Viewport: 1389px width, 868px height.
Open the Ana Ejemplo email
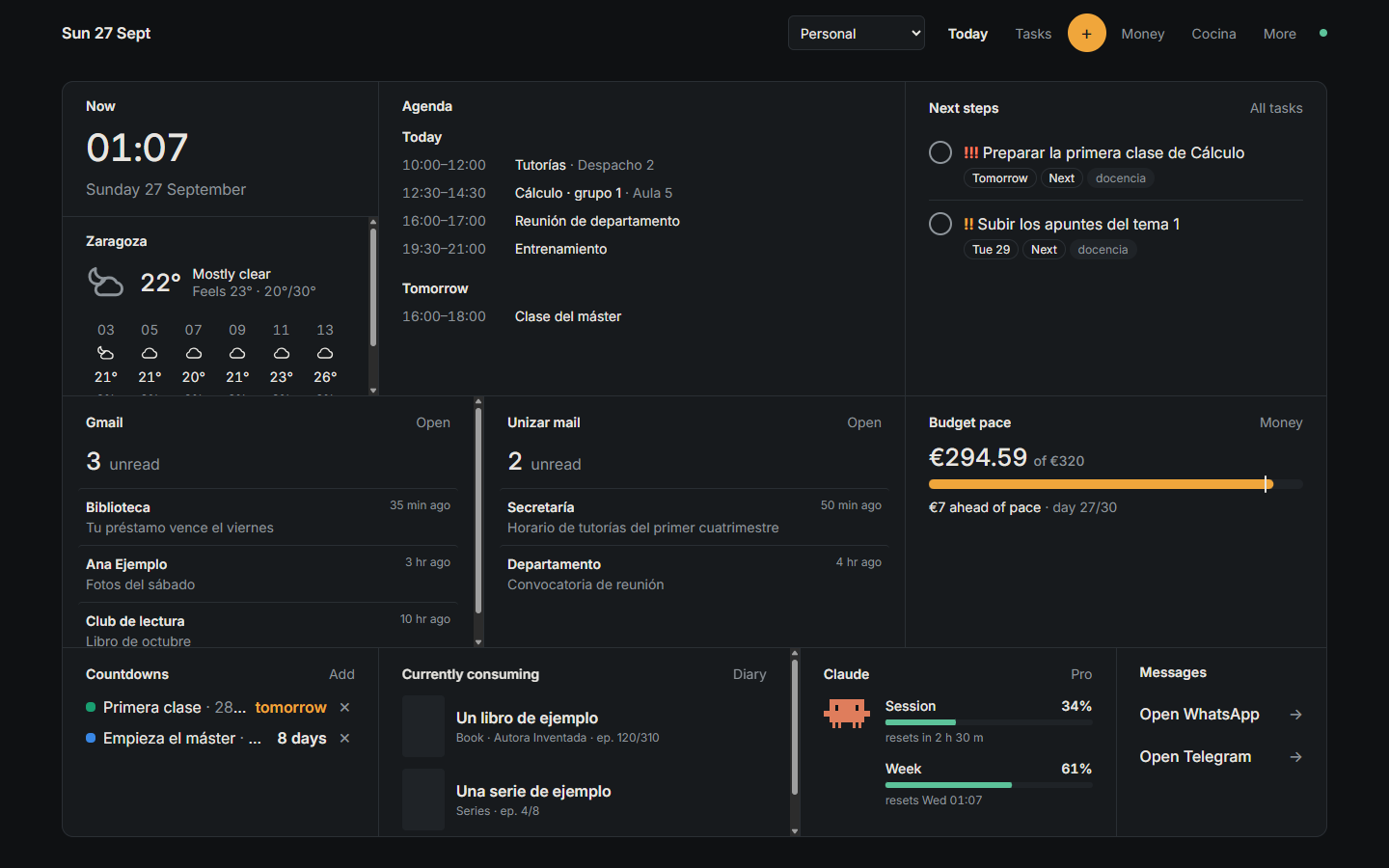point(268,574)
